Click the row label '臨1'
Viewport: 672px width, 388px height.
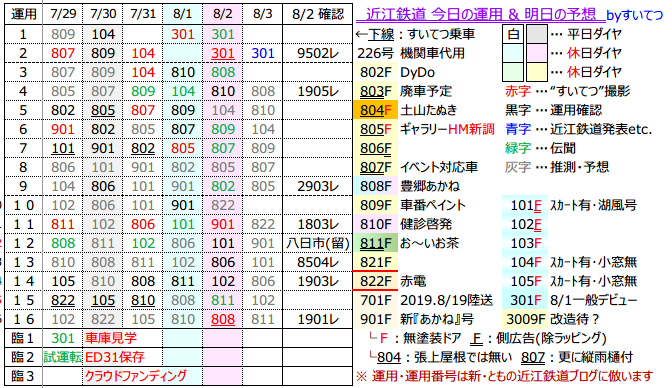(23, 338)
